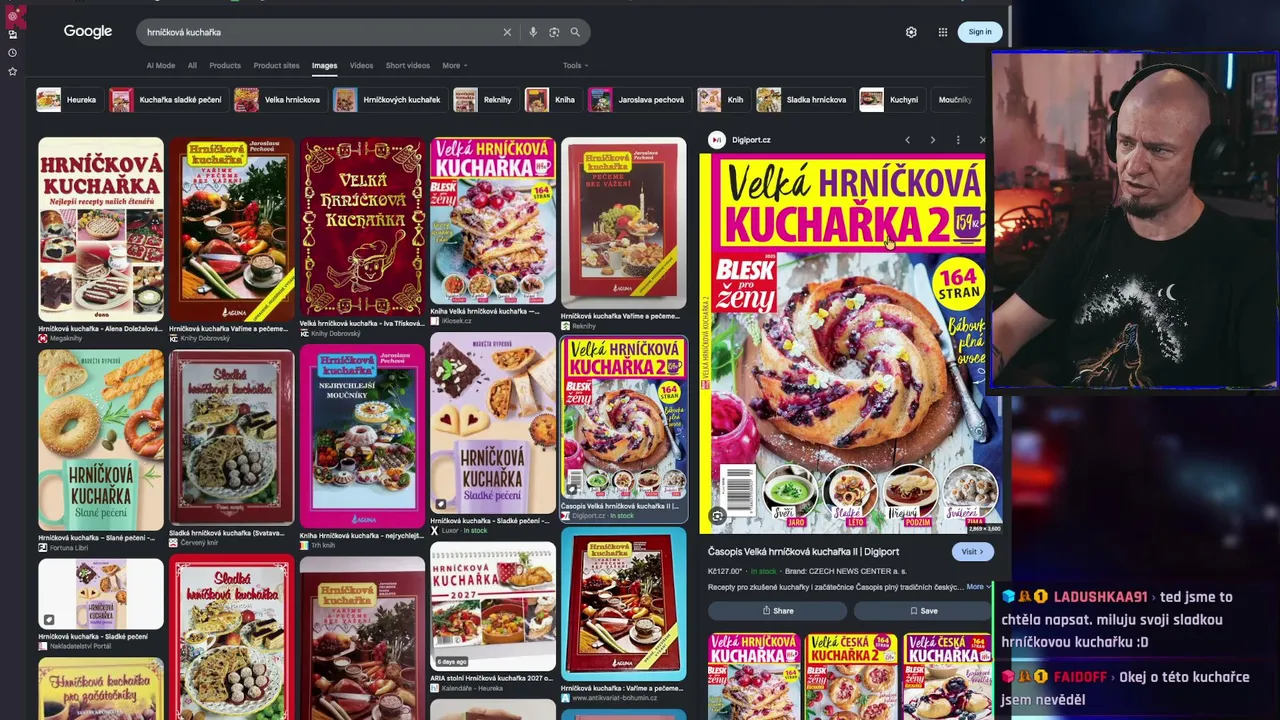Open the dark red Velká hrníčková kuchařka thumbnail

click(362, 226)
